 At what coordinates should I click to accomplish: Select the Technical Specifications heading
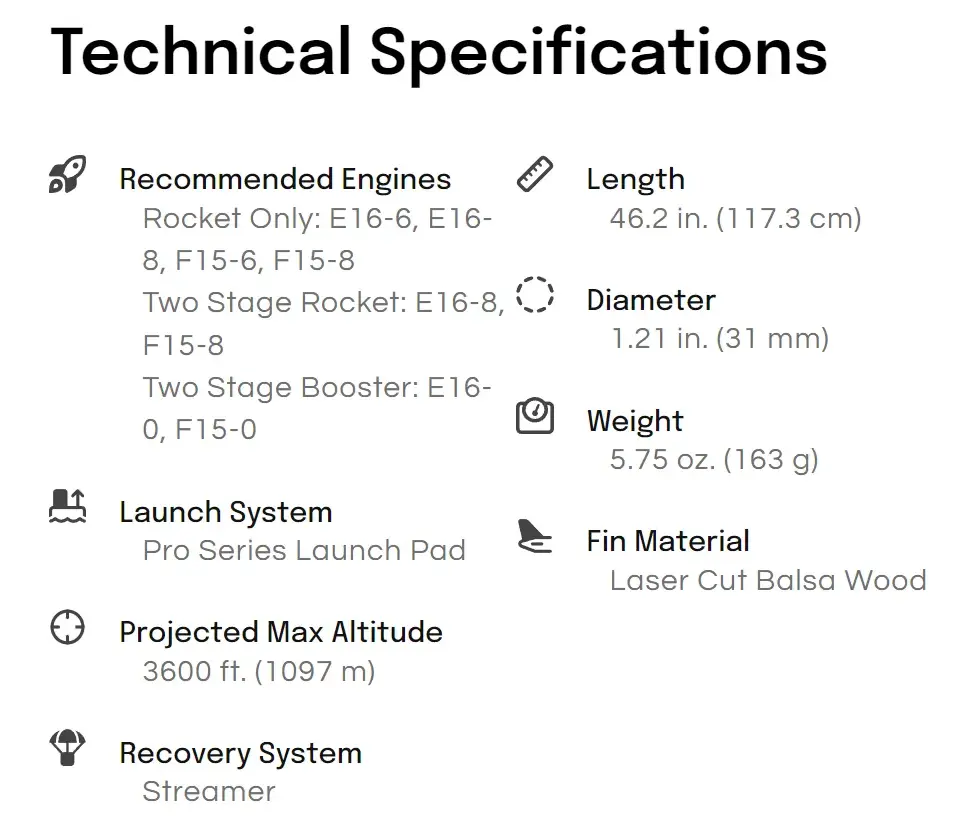pos(439,53)
